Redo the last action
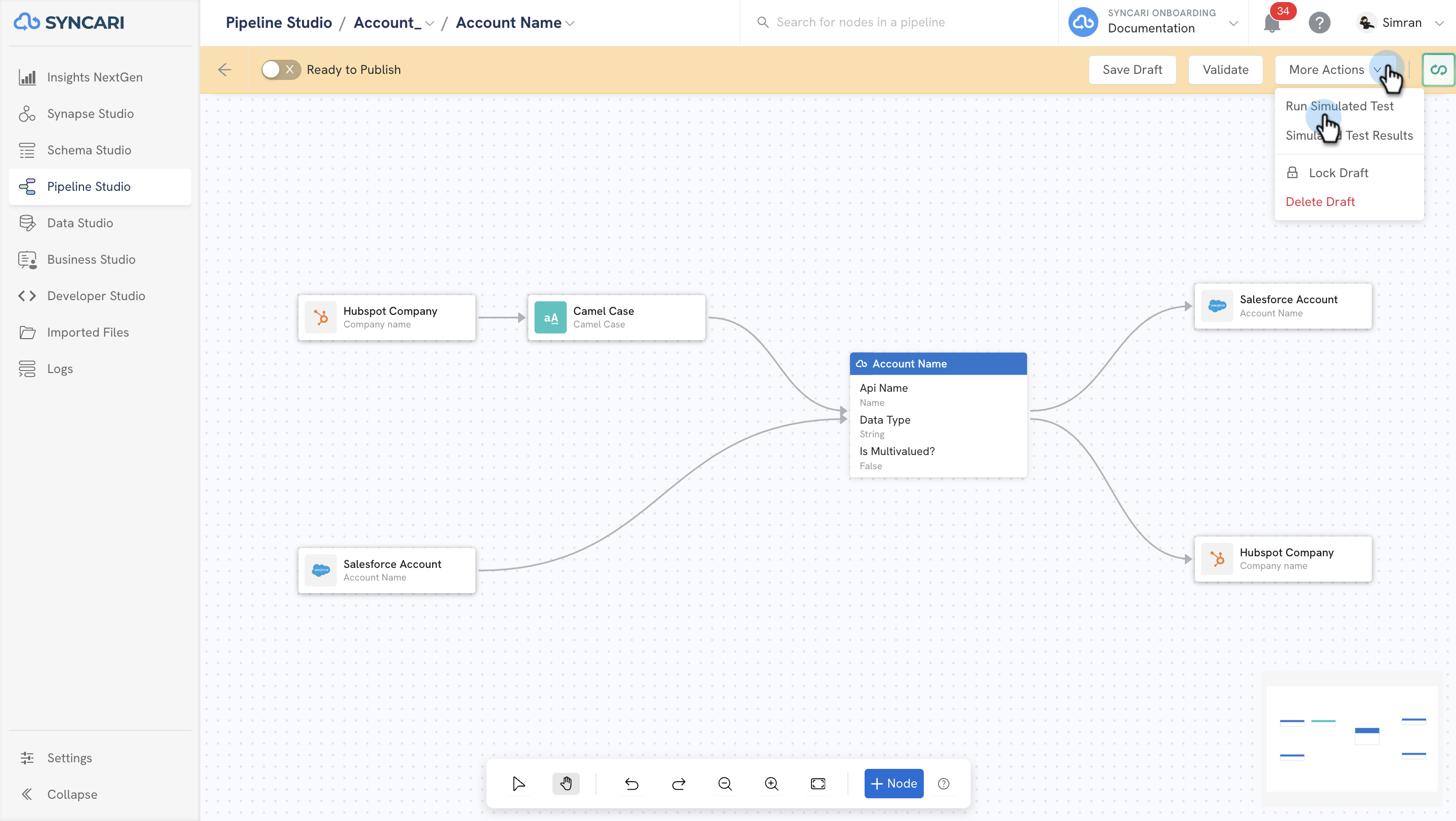 pyautogui.click(x=679, y=783)
